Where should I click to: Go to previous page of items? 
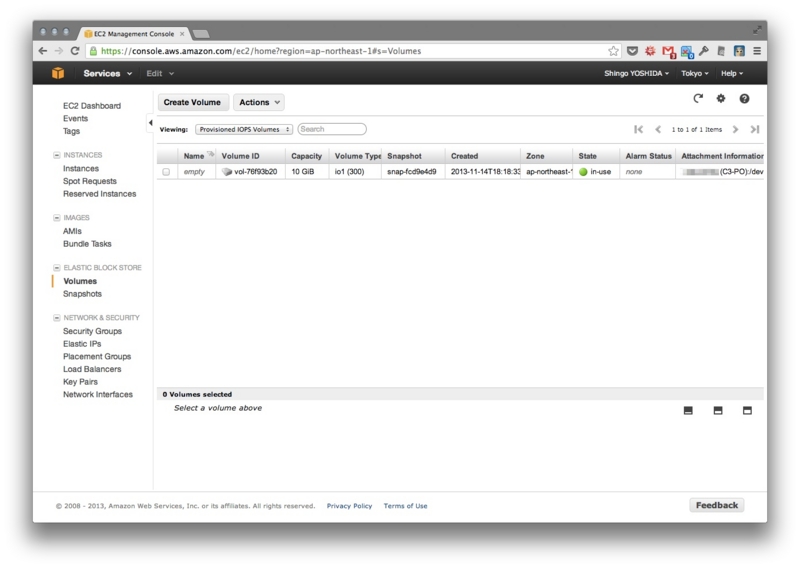click(x=658, y=130)
